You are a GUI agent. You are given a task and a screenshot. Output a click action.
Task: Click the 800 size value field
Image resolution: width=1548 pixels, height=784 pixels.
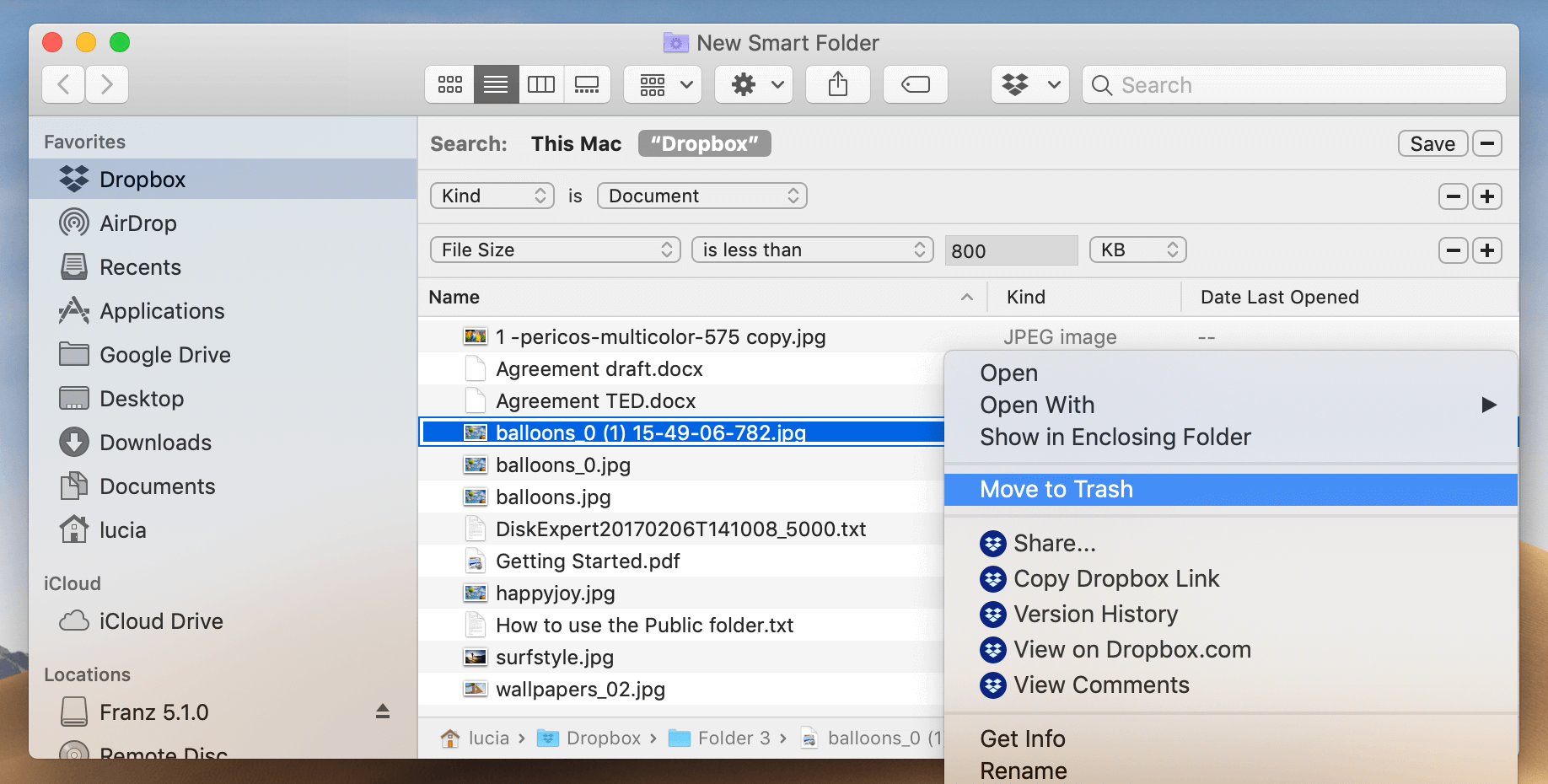pyautogui.click(x=1011, y=250)
